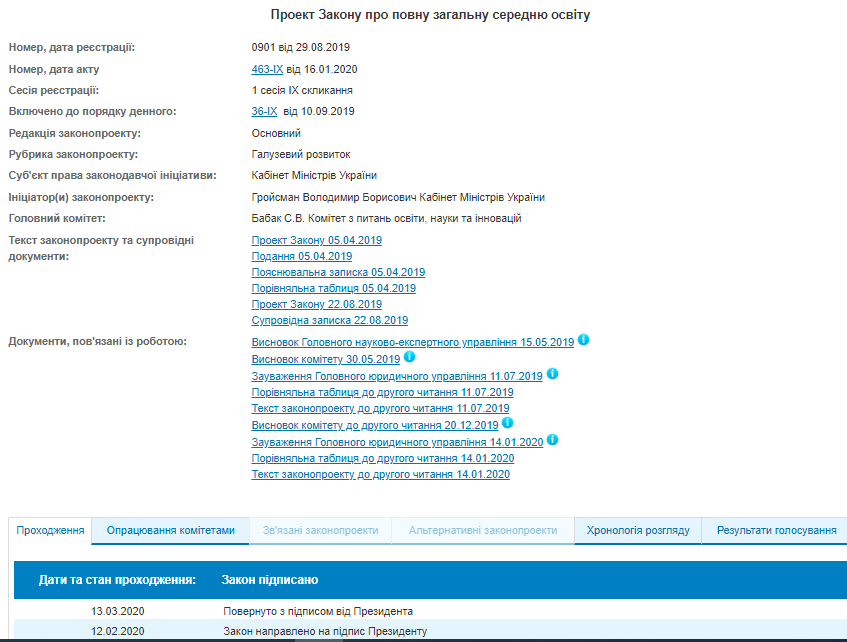Click info icon beside Зауваження 11.07.2019
The width and height of the screenshot is (847, 642).
552,374
